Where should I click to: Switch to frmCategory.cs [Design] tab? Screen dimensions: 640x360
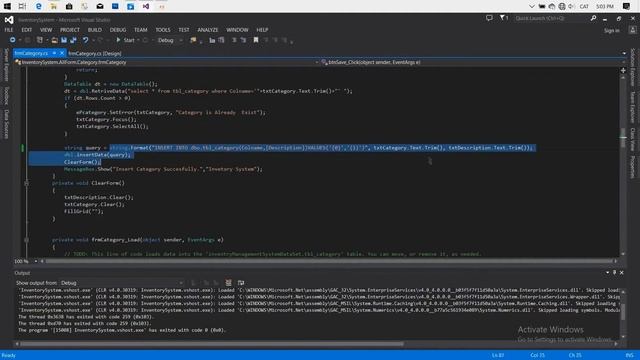[95, 53]
